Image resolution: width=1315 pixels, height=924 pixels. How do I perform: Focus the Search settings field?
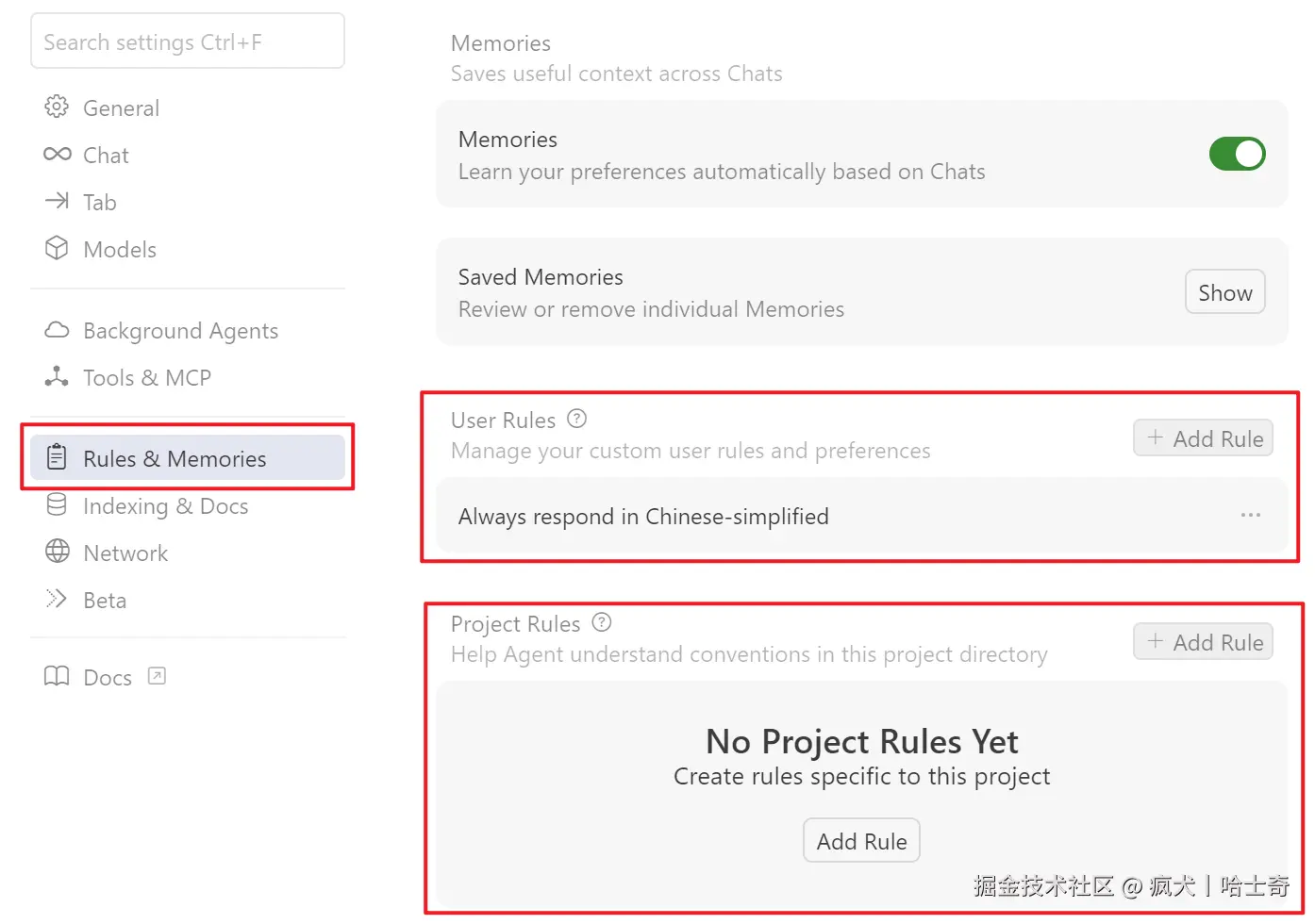187,41
